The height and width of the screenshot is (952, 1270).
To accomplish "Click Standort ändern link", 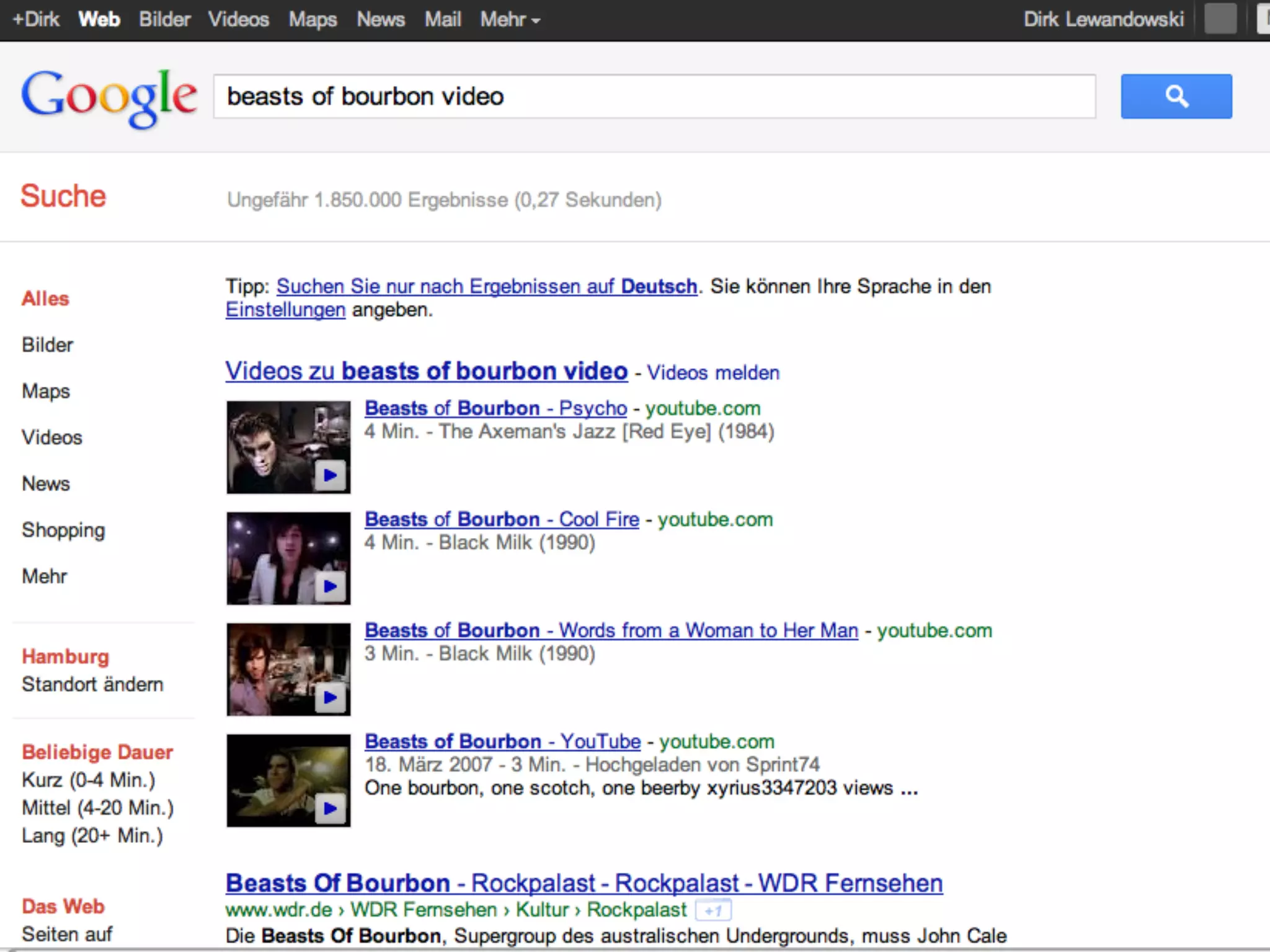I will 92,684.
